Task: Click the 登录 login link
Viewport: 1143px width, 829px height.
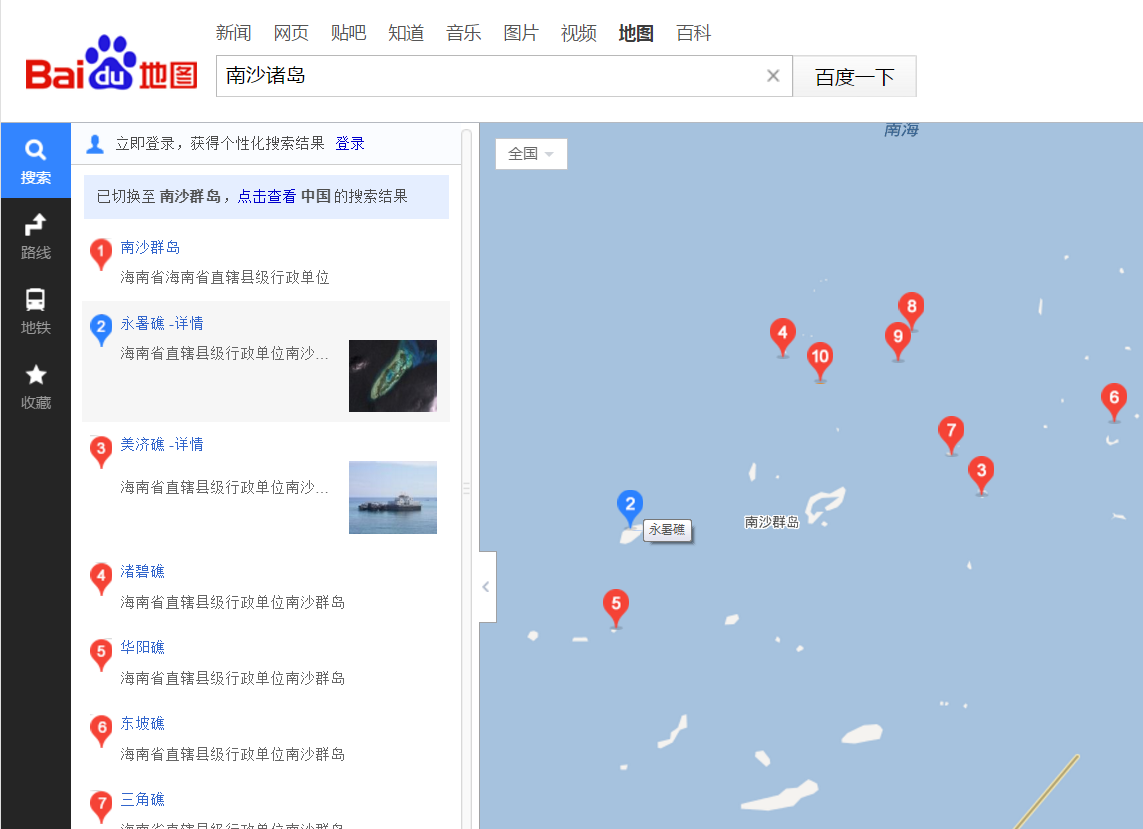Action: click(x=350, y=144)
